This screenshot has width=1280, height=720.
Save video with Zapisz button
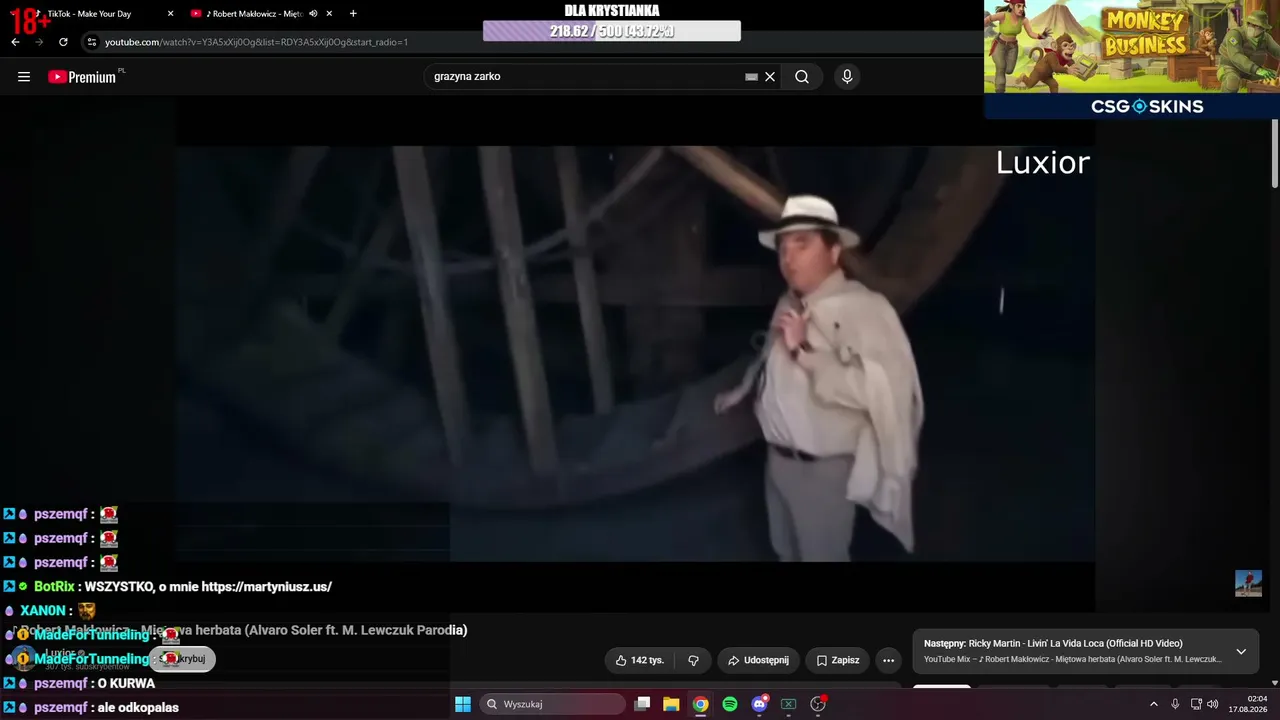pyautogui.click(x=838, y=660)
